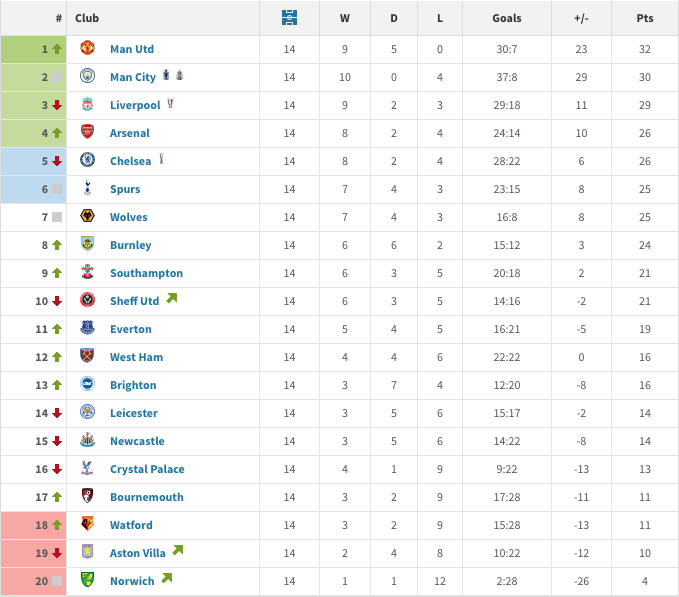
Task: Click the Pts column header
Action: tap(645, 18)
